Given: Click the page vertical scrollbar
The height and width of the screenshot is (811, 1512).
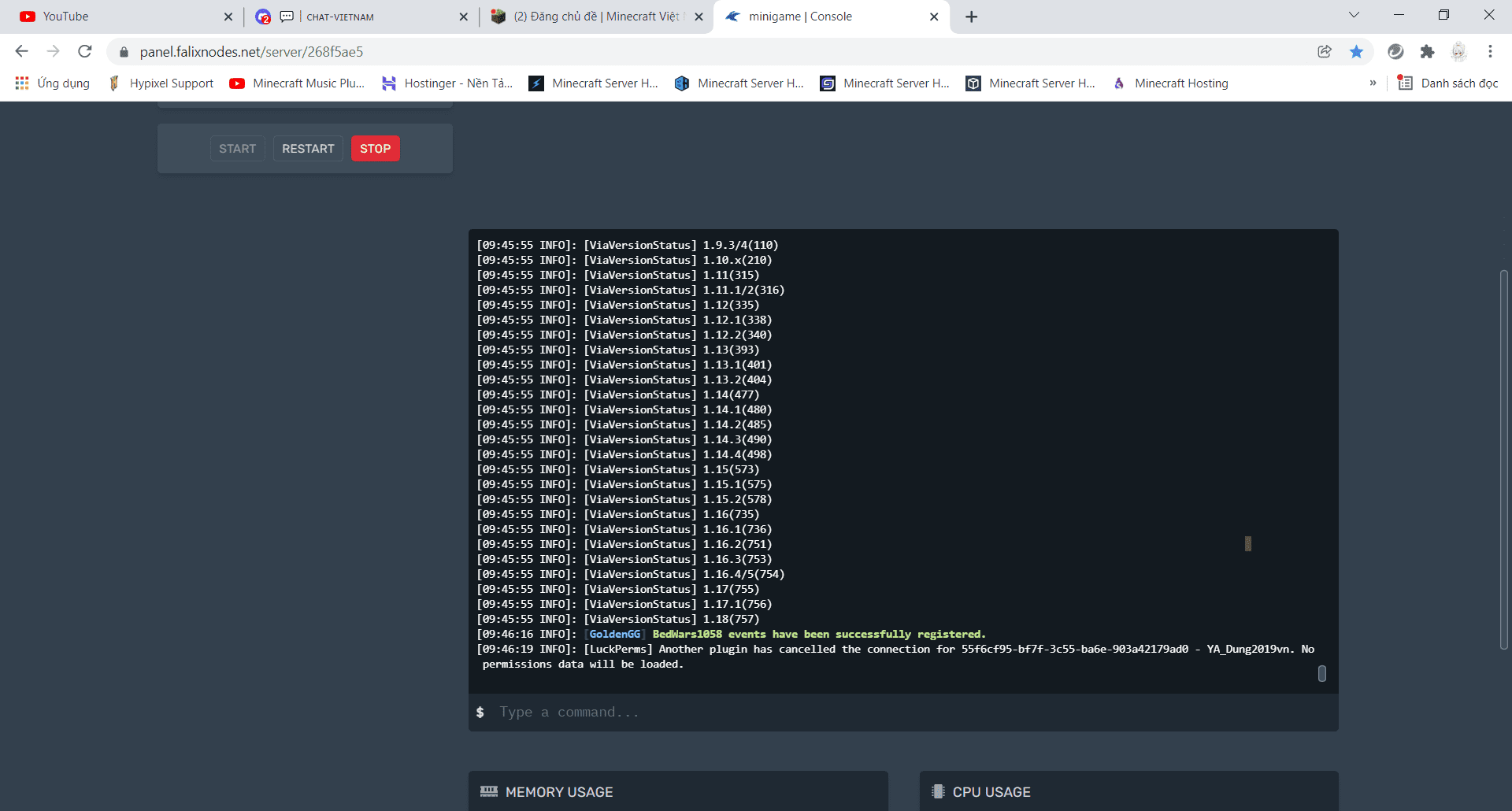Looking at the screenshot, I should coord(1503,459).
